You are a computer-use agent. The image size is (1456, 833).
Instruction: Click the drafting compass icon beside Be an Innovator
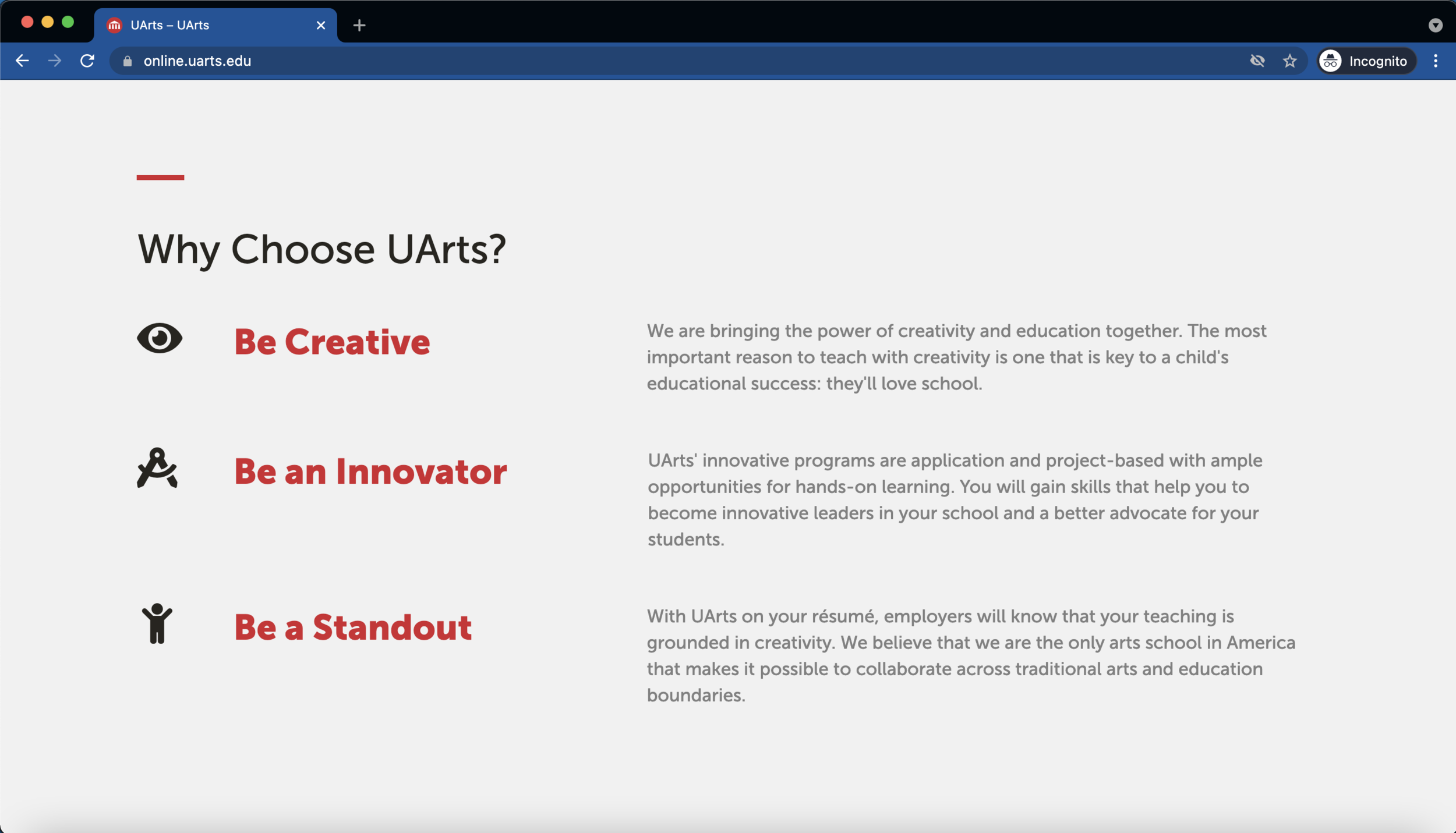(x=157, y=468)
